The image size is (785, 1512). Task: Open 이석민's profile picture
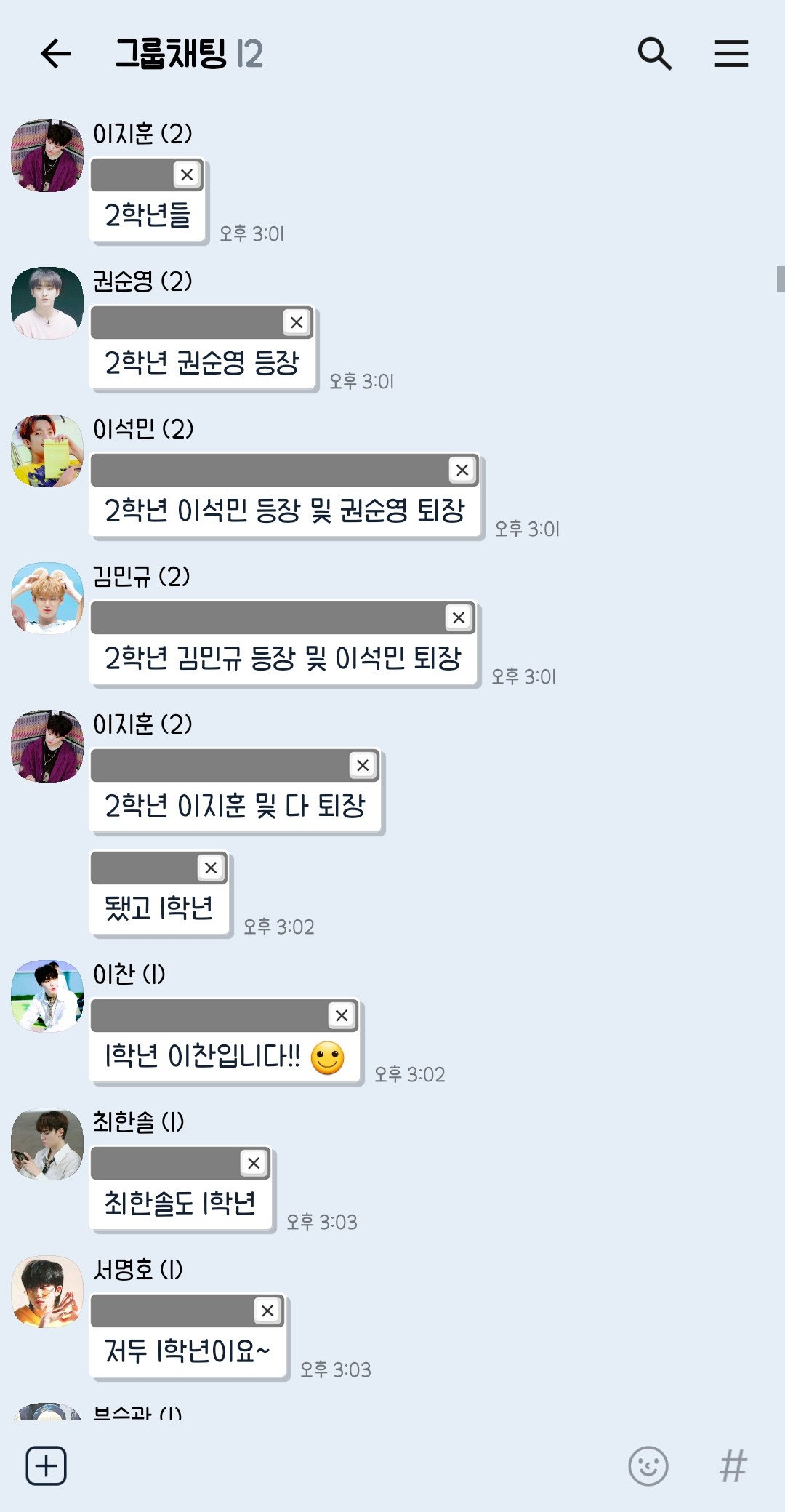pos(47,451)
